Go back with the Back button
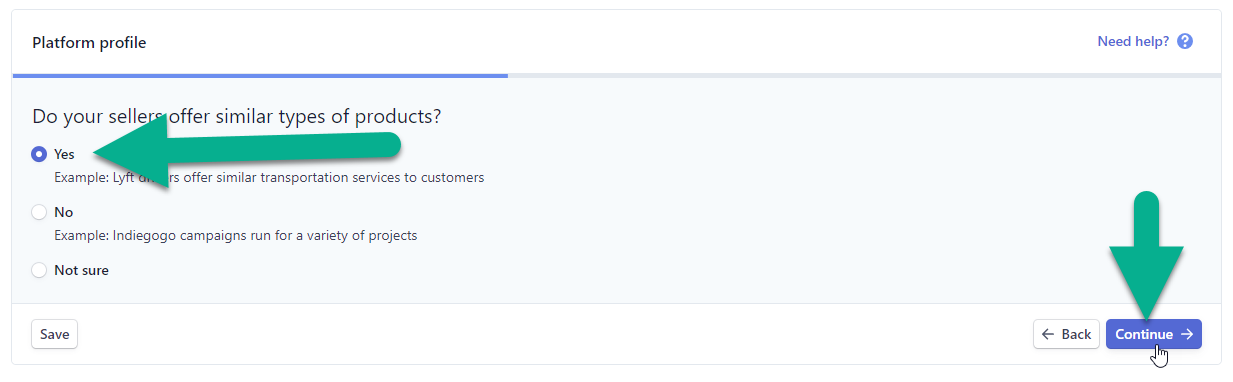 (1066, 335)
